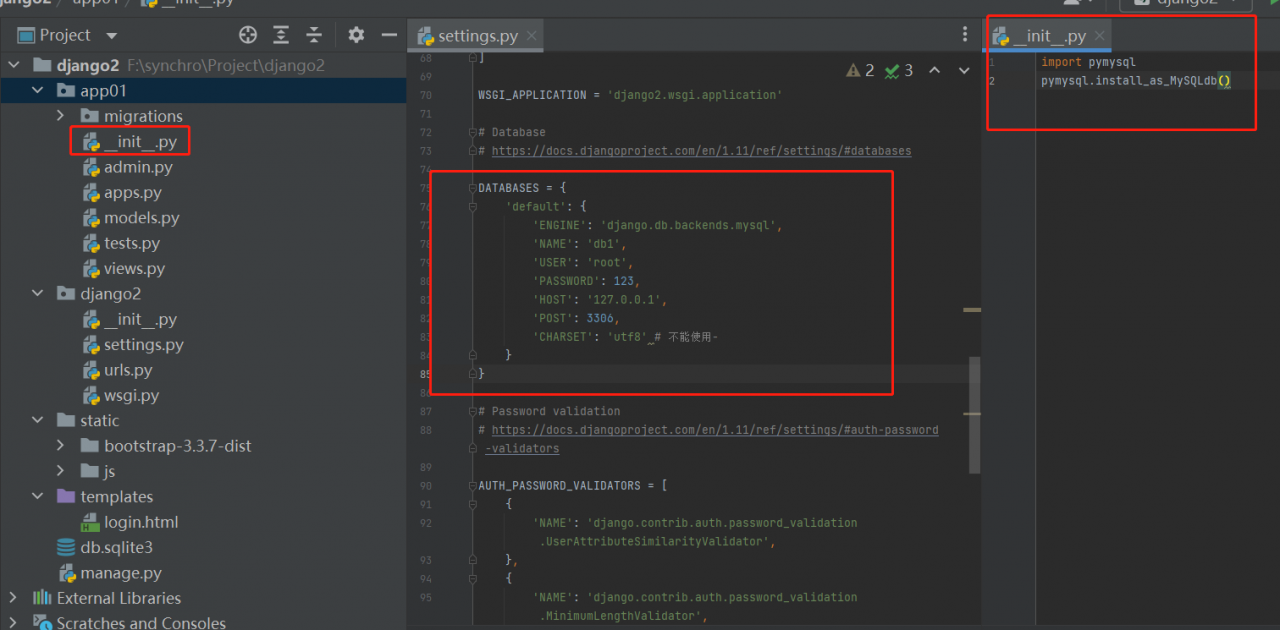Open the Django databases documentation link

point(701,151)
